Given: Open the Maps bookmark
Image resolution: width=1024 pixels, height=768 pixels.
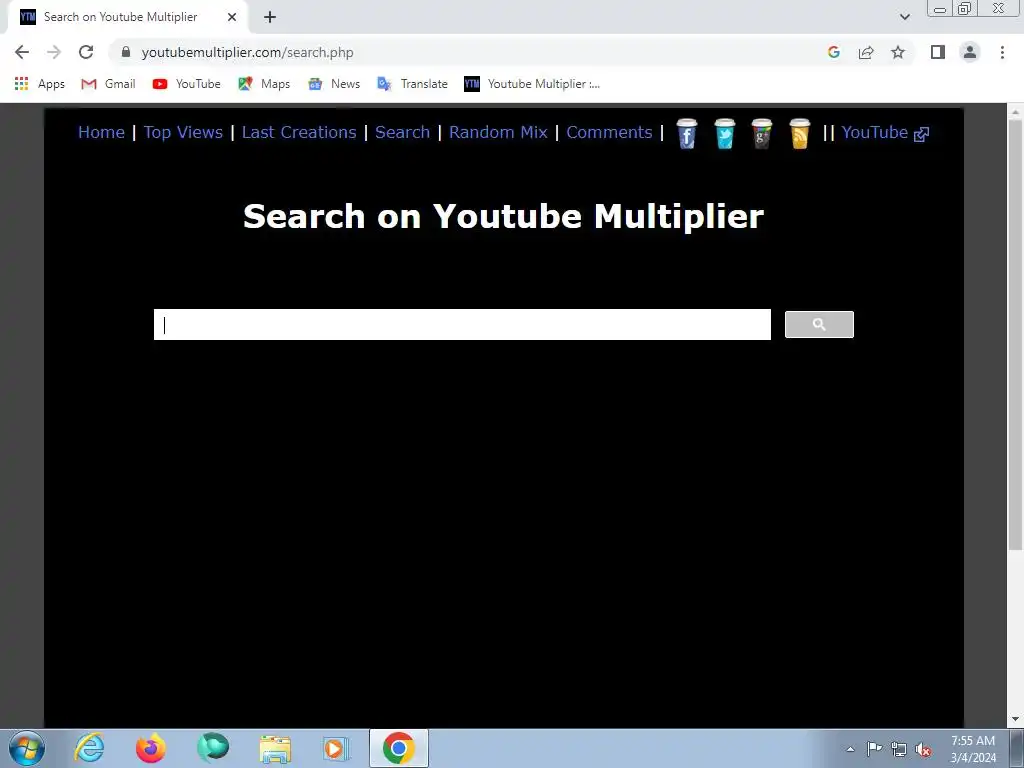Looking at the screenshot, I should click(x=264, y=84).
